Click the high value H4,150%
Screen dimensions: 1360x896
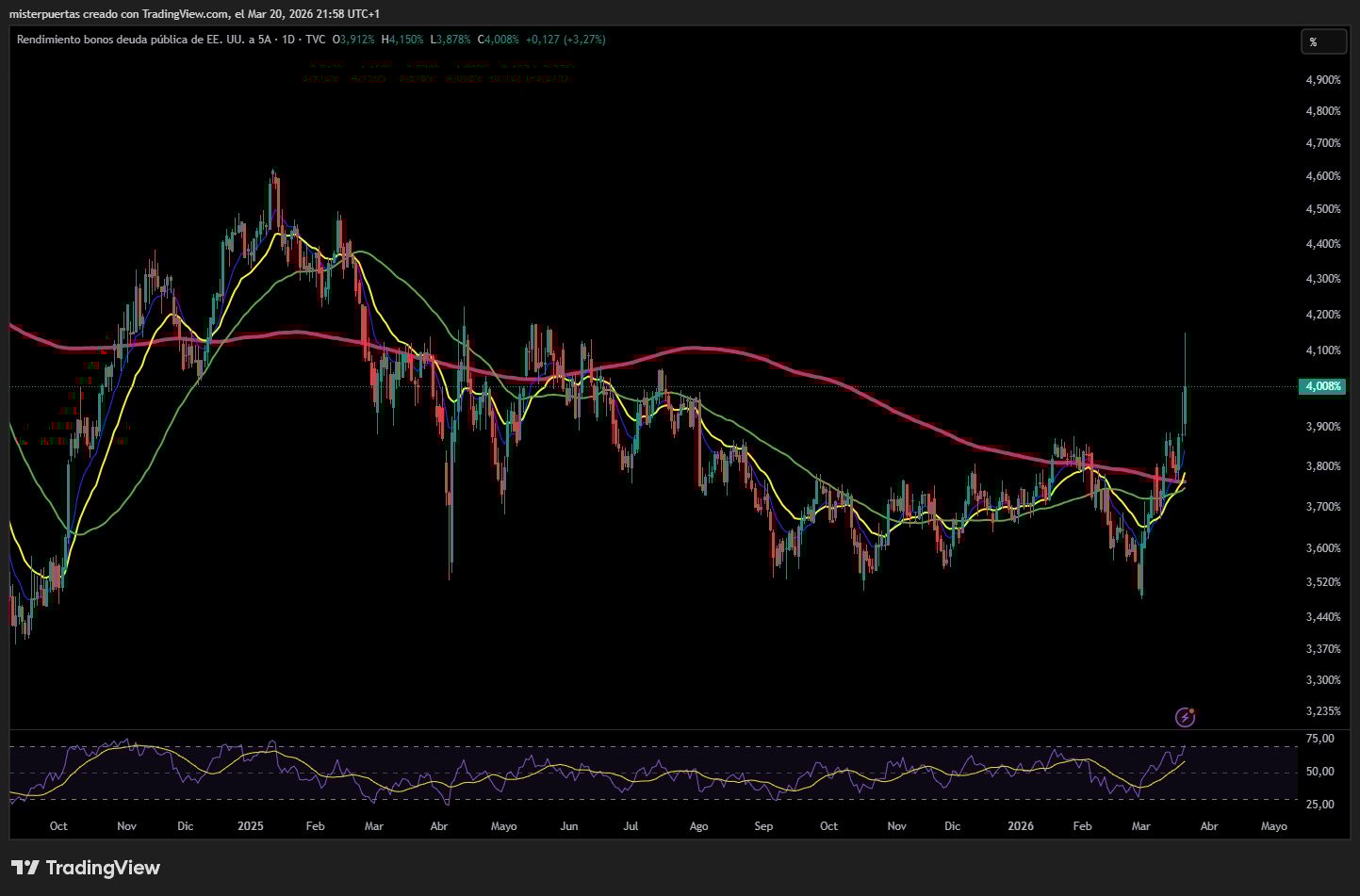point(402,40)
